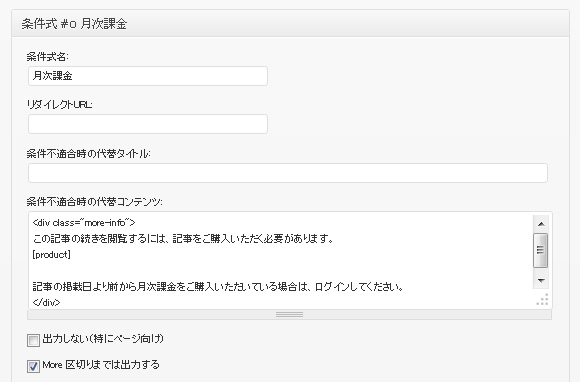Uncheck the More 区切りまでは出力する checkbox
Image resolution: width=580 pixels, height=382 pixels.
click(33, 366)
